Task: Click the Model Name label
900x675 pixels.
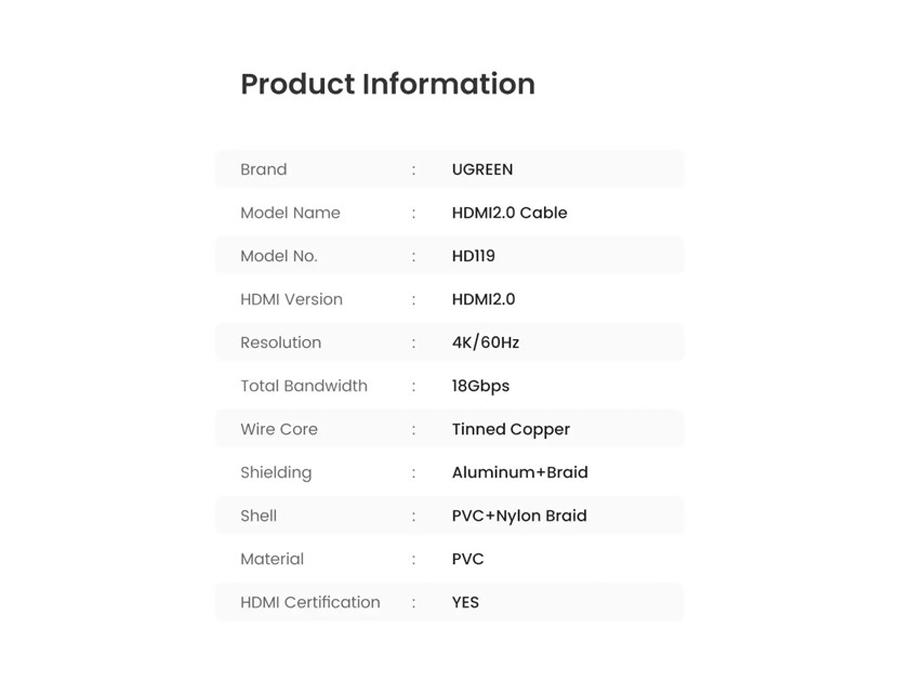Action: click(290, 213)
